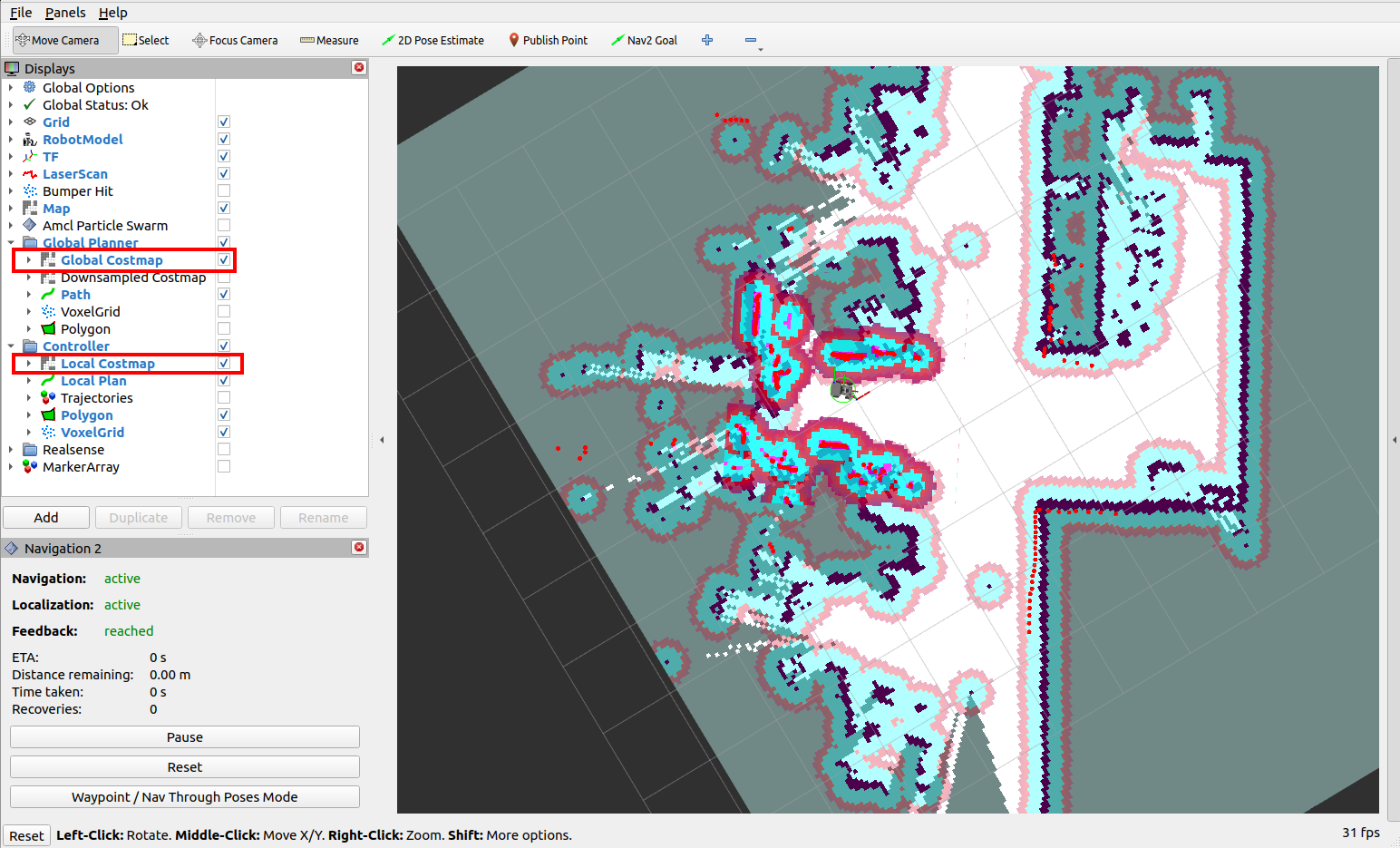This screenshot has width=1400, height=848.
Task: Open the Panels menu
Action: (65, 13)
